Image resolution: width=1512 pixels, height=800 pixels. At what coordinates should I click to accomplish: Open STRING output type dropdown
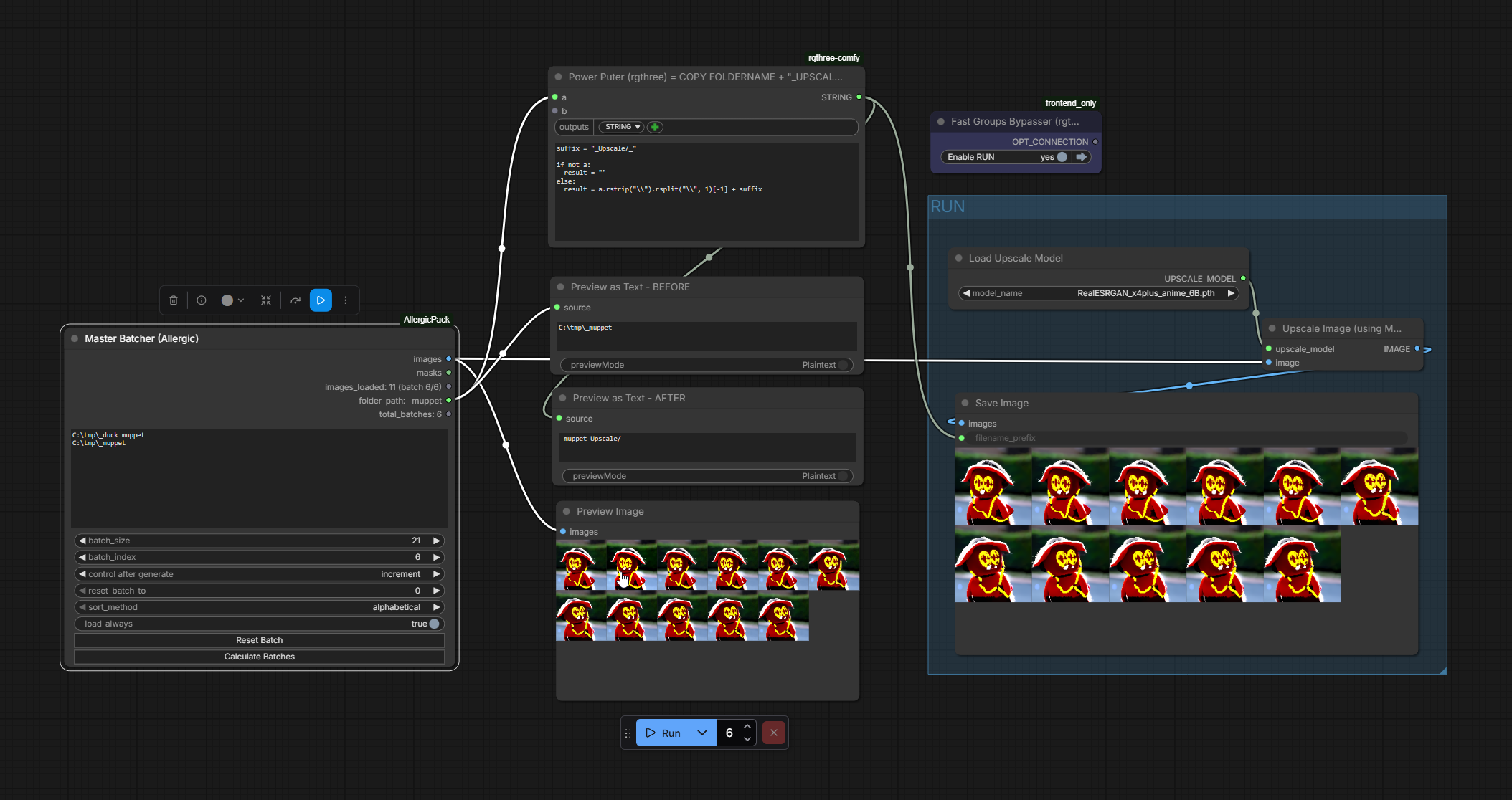click(621, 127)
